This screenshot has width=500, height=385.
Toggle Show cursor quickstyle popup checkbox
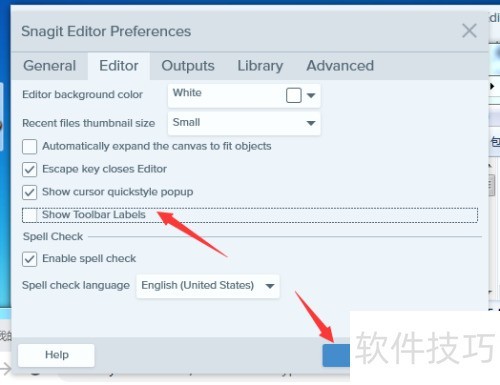click(x=29, y=192)
